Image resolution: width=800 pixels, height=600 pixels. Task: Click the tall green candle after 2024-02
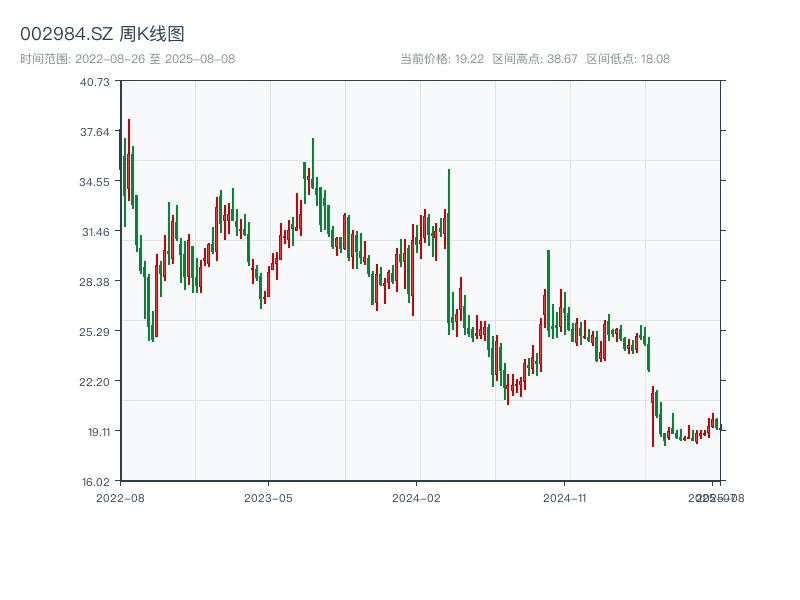(x=449, y=250)
